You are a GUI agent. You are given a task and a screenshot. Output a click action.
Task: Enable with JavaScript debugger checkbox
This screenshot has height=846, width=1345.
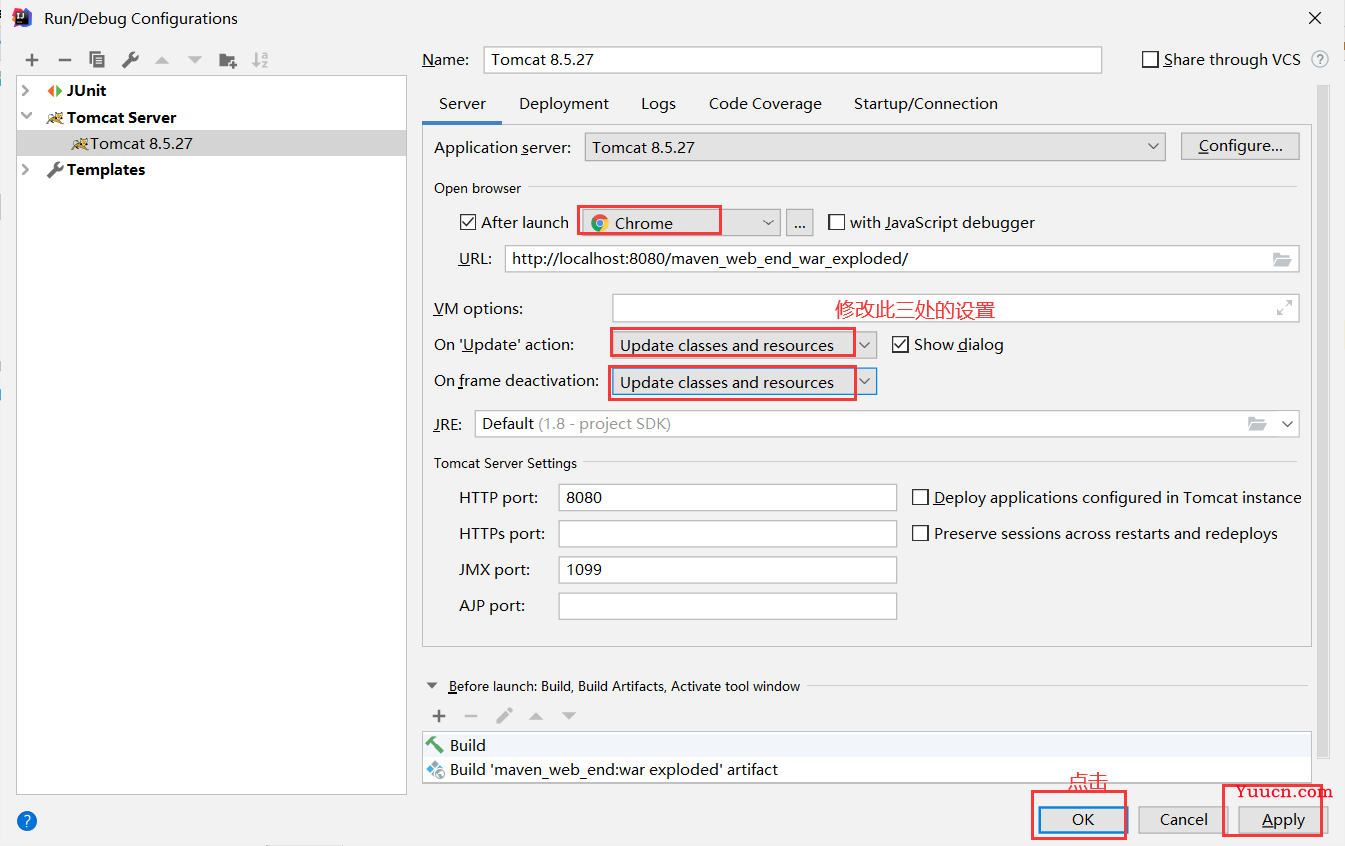(x=836, y=222)
